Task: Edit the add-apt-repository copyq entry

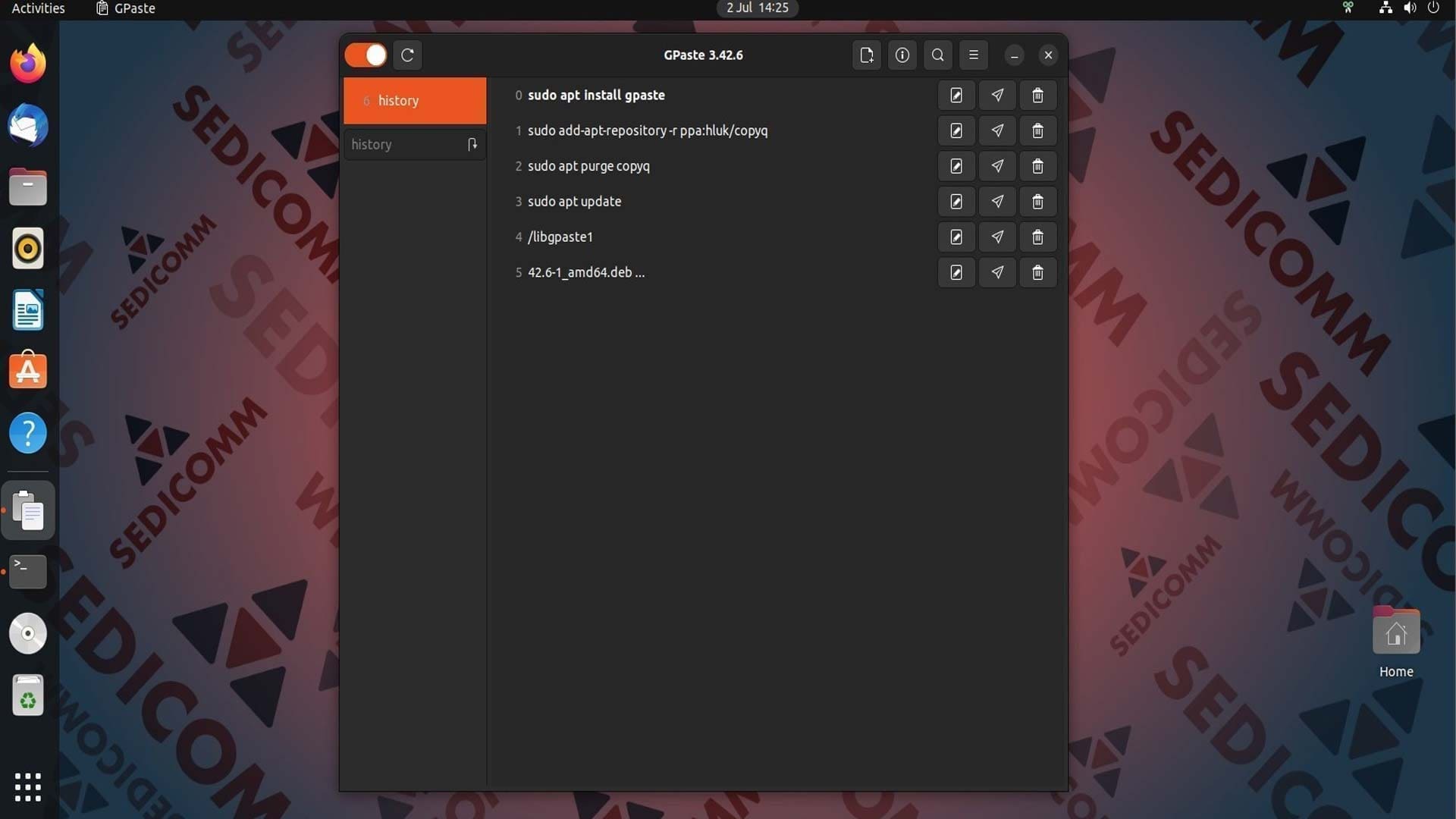Action: pos(956,131)
